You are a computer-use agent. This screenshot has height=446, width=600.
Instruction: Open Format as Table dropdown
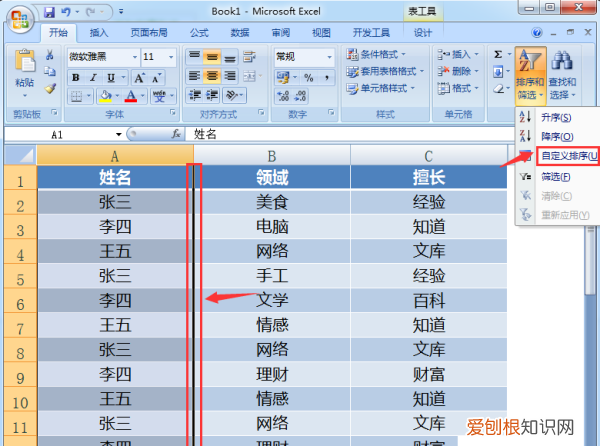point(385,72)
